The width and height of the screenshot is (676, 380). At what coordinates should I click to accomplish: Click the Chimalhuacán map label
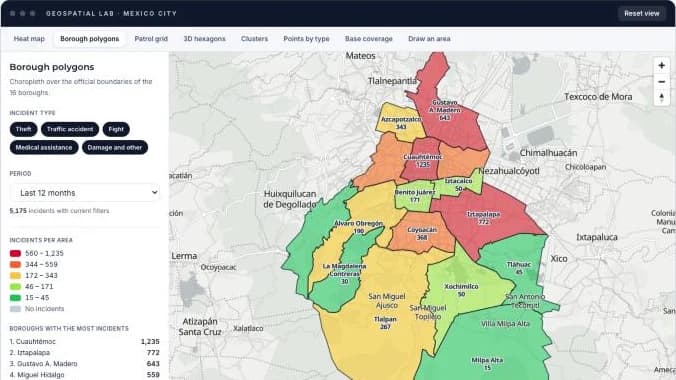[548, 153]
